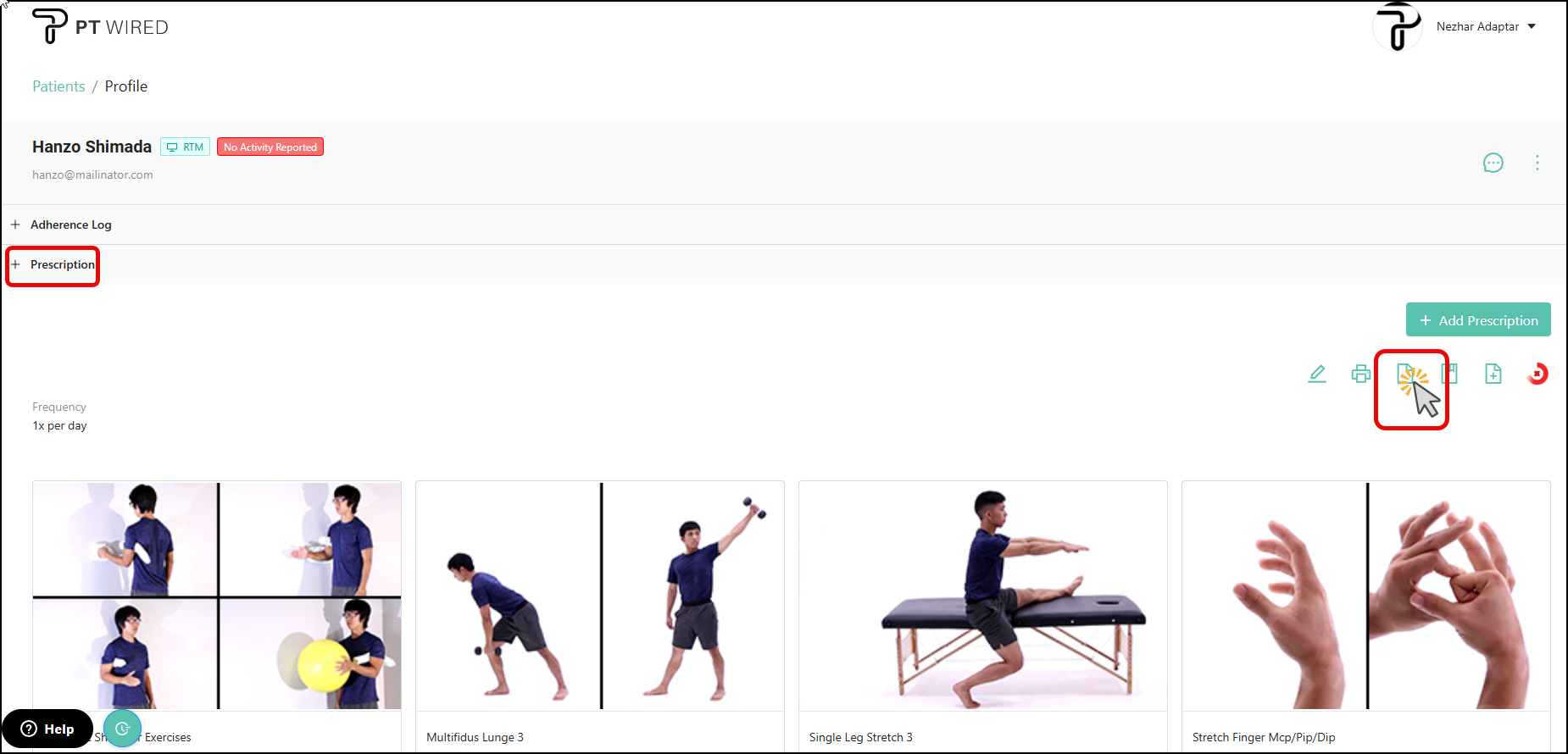Image resolution: width=1568 pixels, height=754 pixels.
Task: Open the three-dot patient options menu
Action: tap(1537, 163)
